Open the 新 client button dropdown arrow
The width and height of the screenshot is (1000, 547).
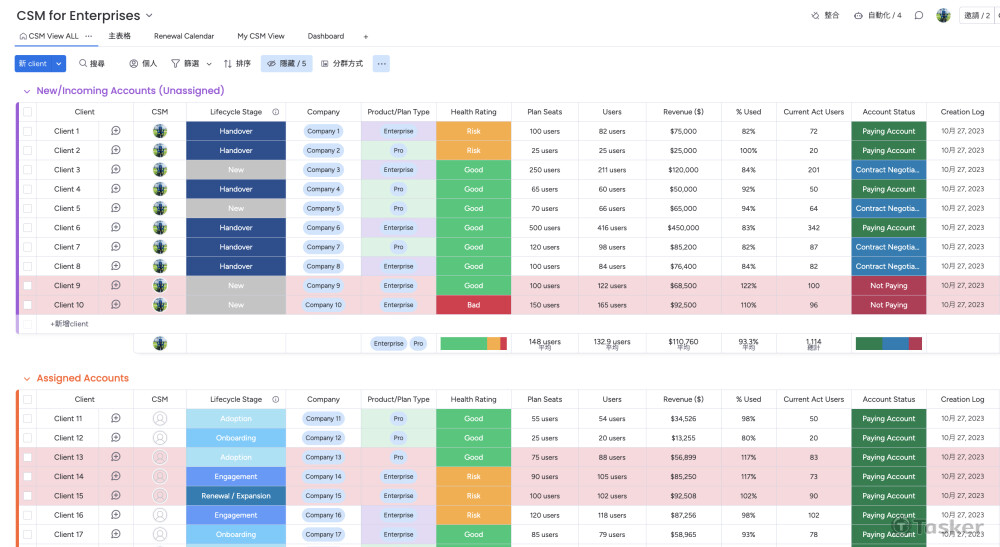coord(59,63)
